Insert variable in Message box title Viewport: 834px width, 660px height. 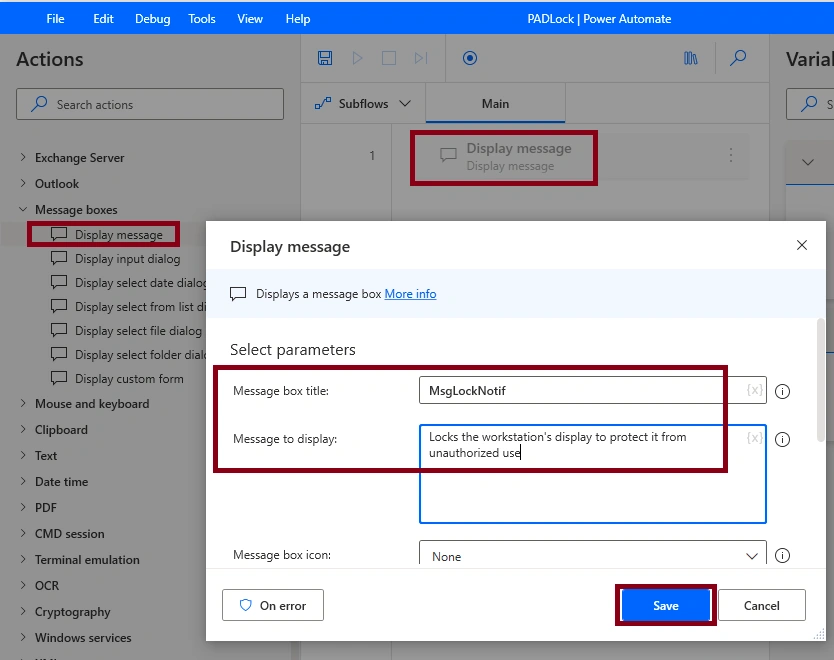pos(755,390)
